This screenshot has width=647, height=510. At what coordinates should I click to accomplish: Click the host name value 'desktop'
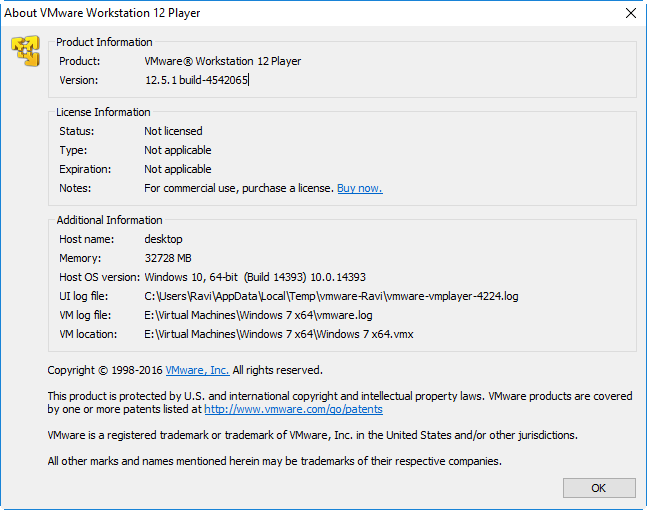(x=164, y=239)
